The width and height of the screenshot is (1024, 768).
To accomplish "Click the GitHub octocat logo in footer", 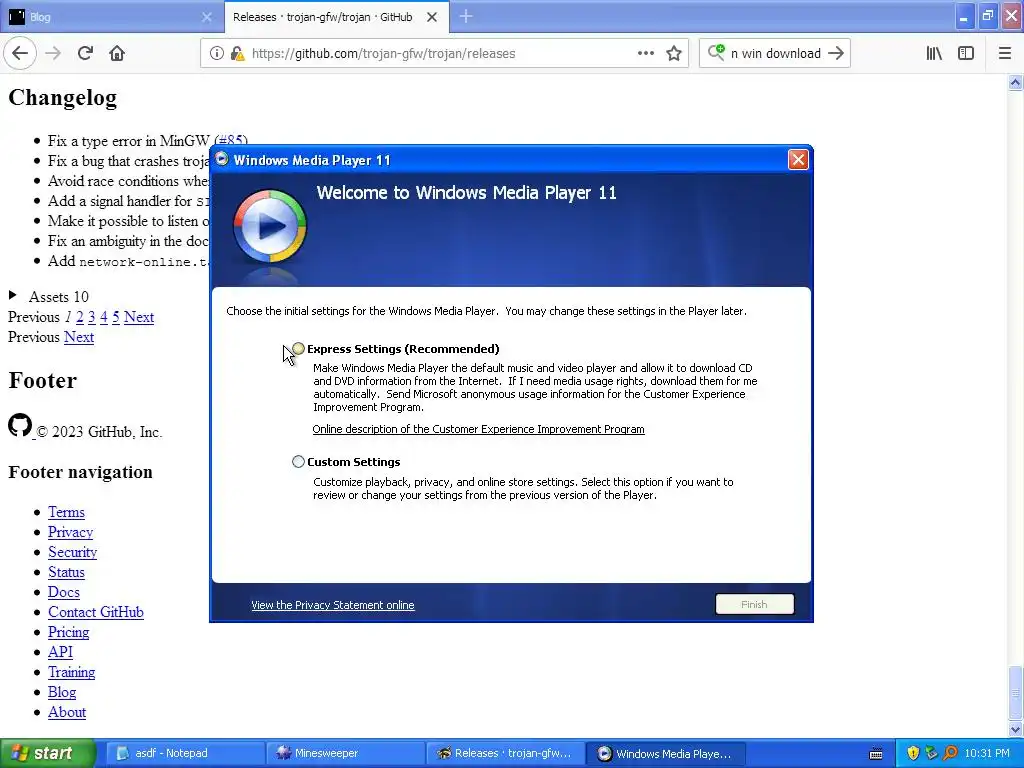I will (x=20, y=425).
